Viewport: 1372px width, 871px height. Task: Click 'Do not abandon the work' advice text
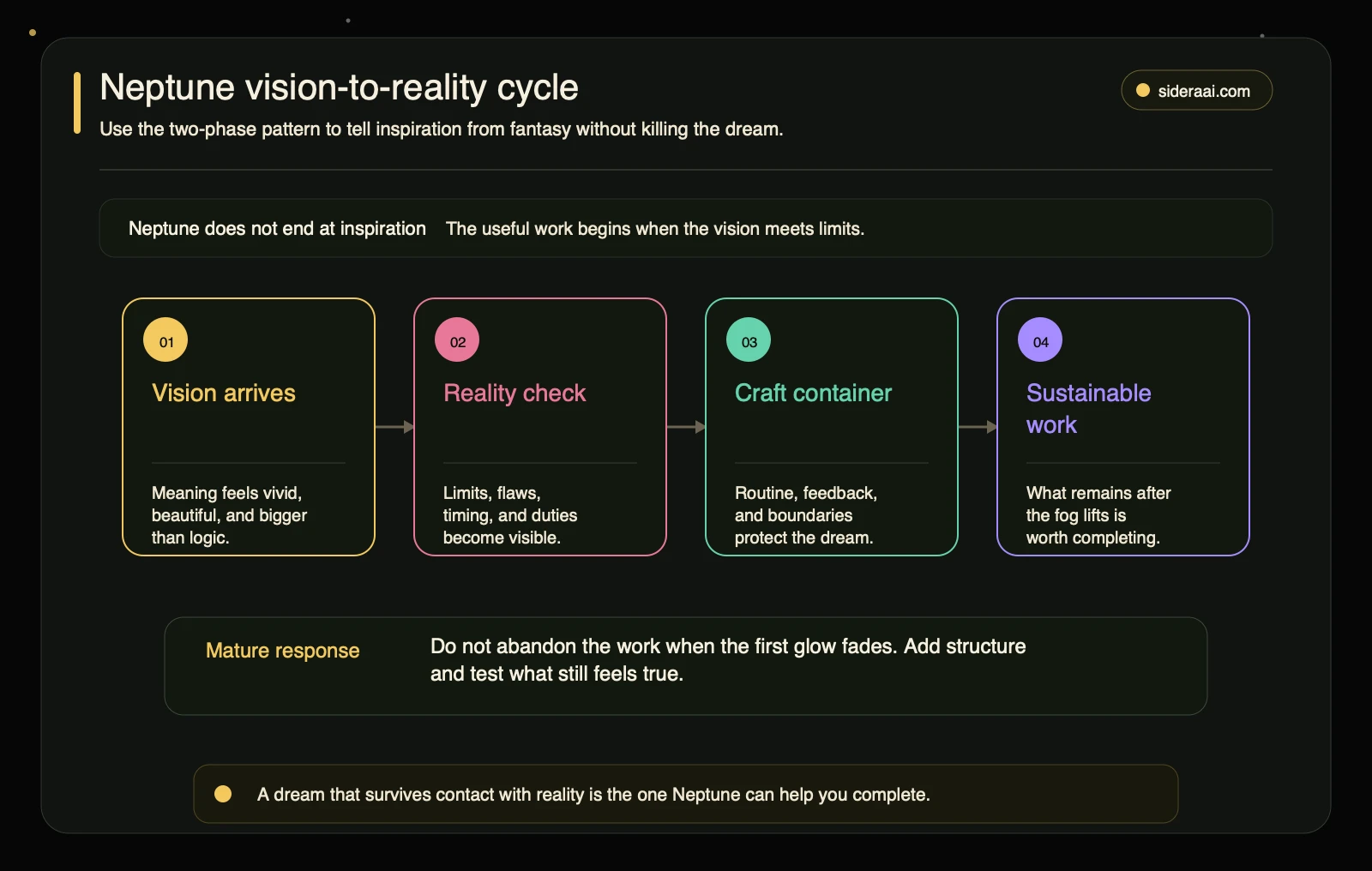[728, 660]
